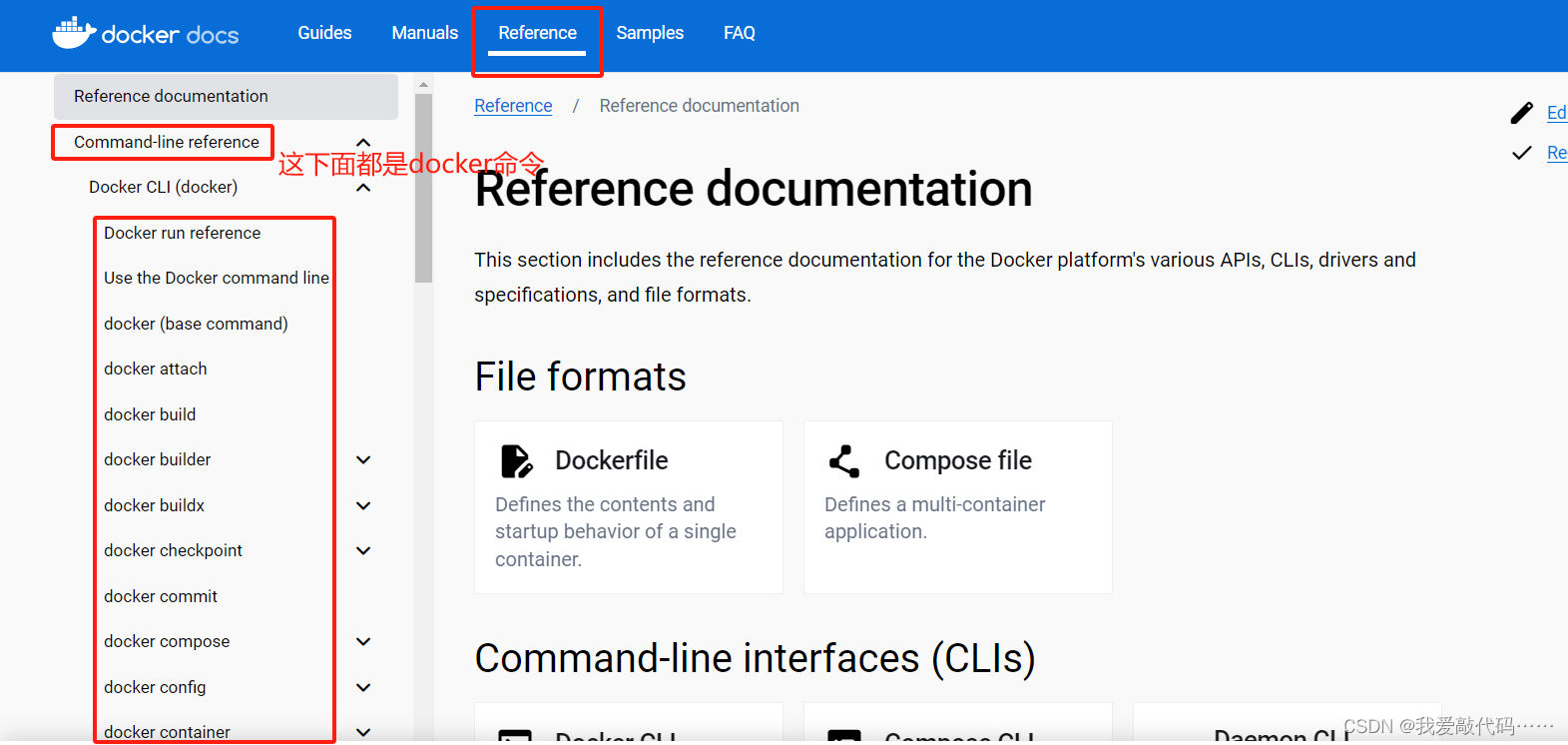This screenshot has height=745, width=1568.
Task: Click the Compose file share icon
Action: (844, 461)
